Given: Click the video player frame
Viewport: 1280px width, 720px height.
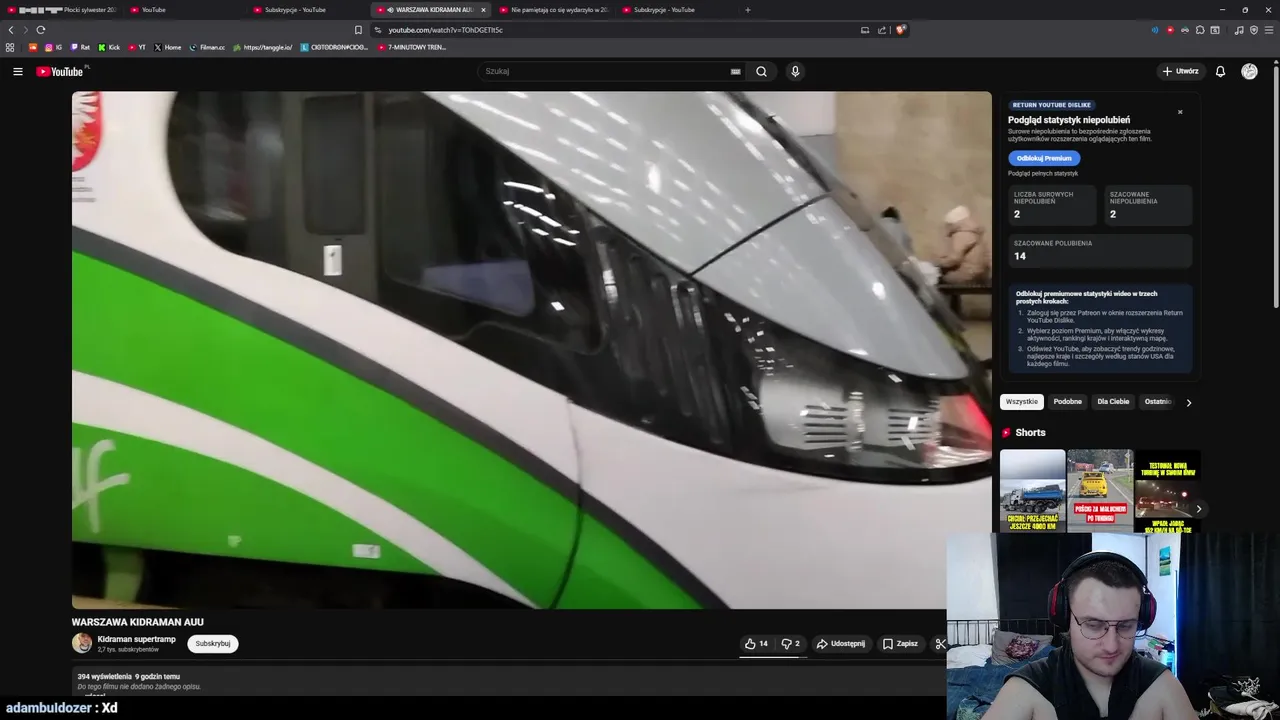Looking at the screenshot, I should pyautogui.click(x=532, y=350).
